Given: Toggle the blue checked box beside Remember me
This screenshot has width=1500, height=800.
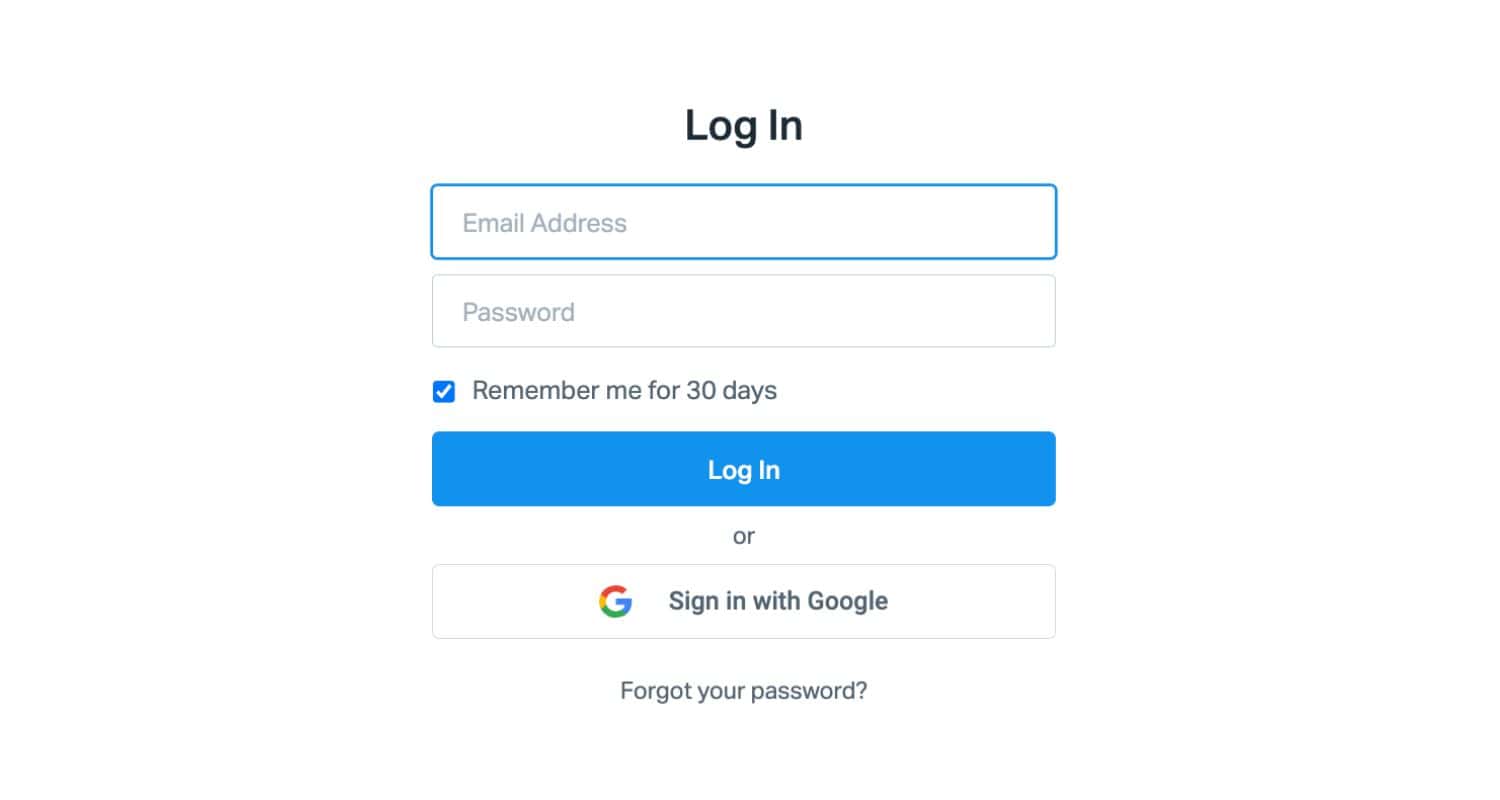Looking at the screenshot, I should (444, 391).
